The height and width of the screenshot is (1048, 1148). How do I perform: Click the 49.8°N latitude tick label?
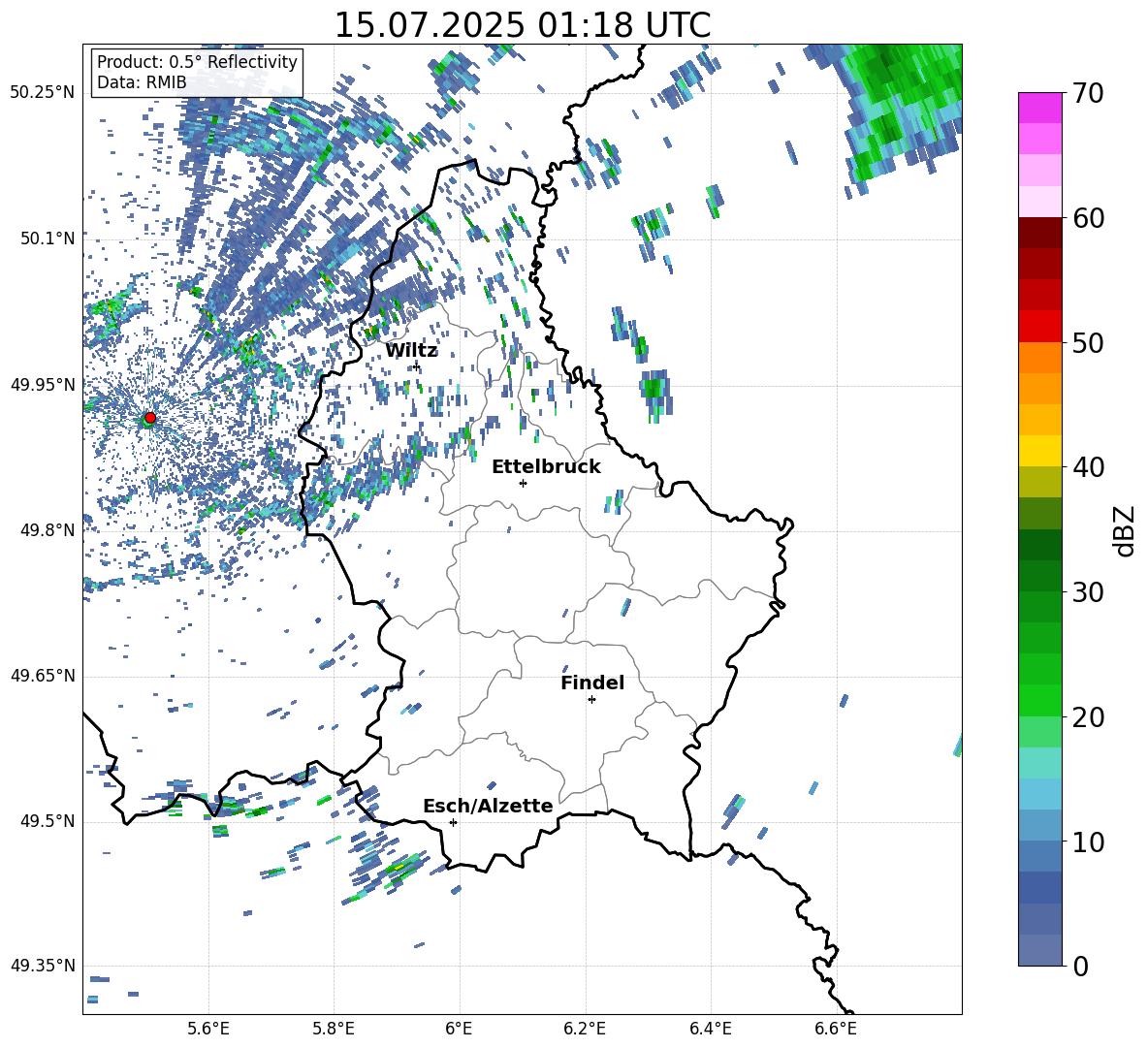pos(48,530)
